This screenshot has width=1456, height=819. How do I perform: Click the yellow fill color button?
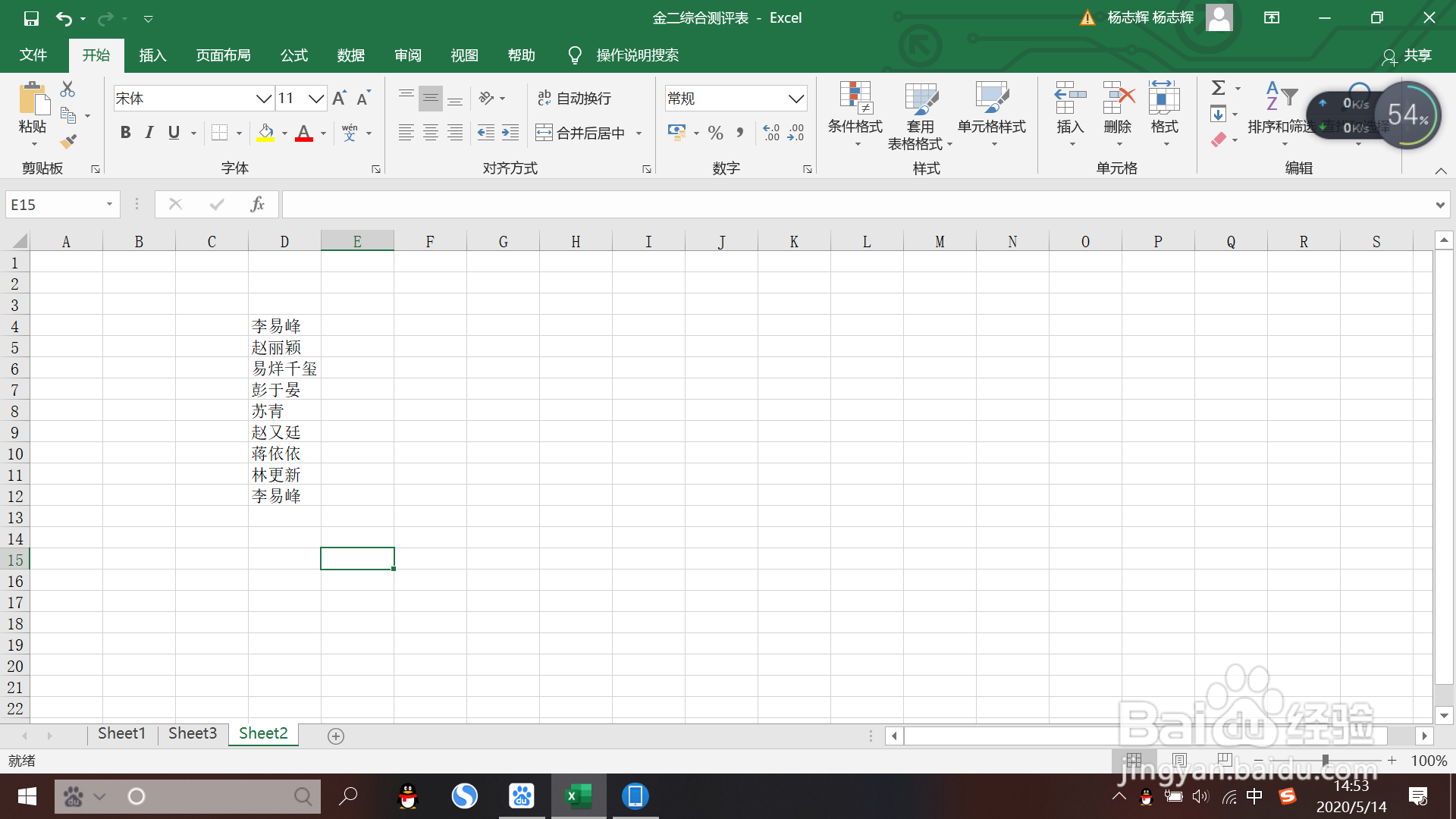(x=265, y=133)
